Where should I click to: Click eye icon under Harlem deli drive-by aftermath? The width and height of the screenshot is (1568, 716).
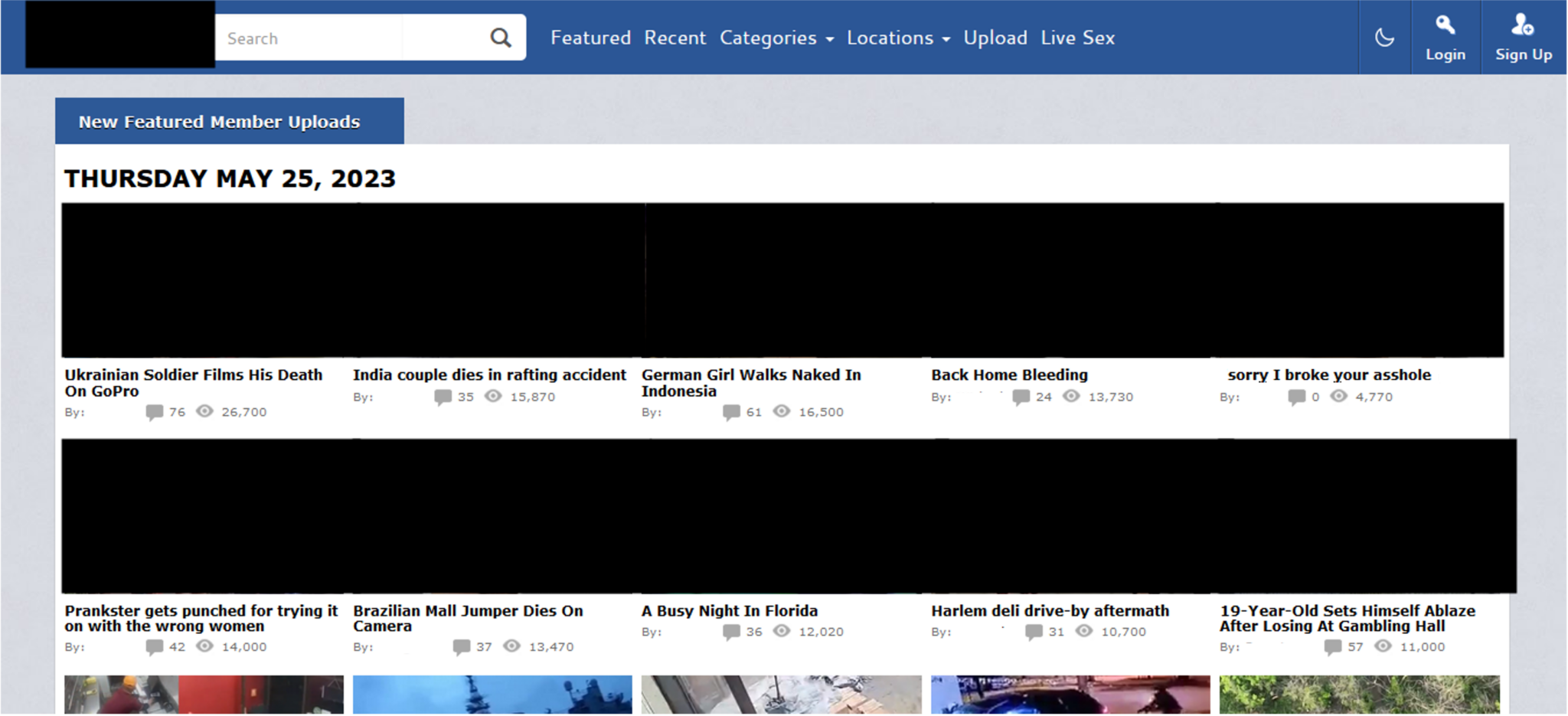point(1083,631)
